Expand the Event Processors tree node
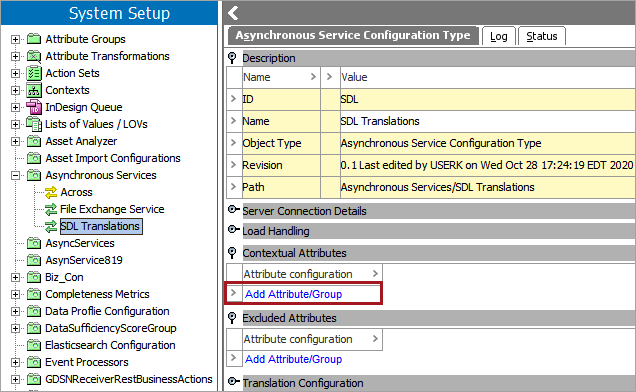636x392 pixels. 15,362
